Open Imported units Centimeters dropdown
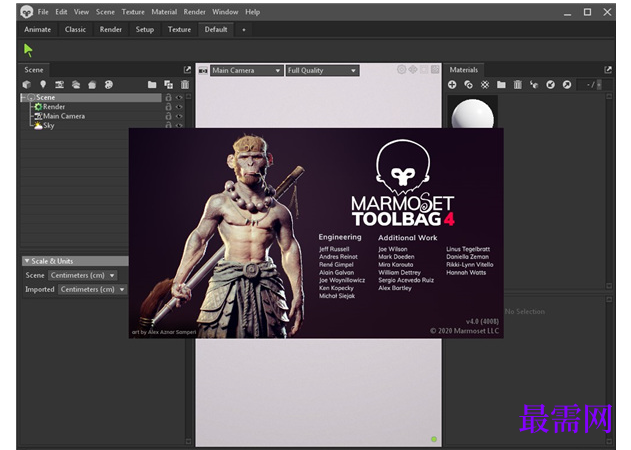Image resolution: width=631 pixels, height=450 pixels. click(x=92, y=289)
